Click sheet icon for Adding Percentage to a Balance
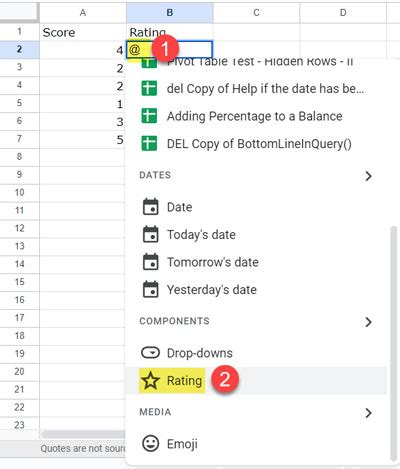This screenshot has width=400, height=469. (149, 116)
